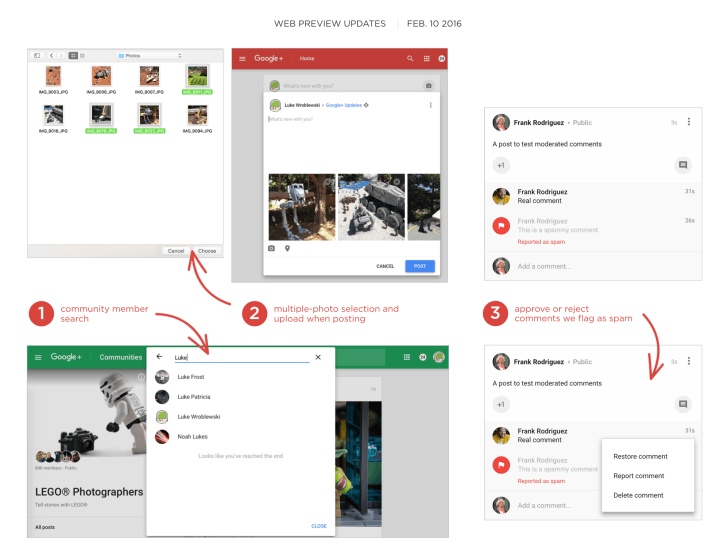Open the Google+ hamburger menu in red header
Viewport: 728px width, 555px height.
coord(243,59)
